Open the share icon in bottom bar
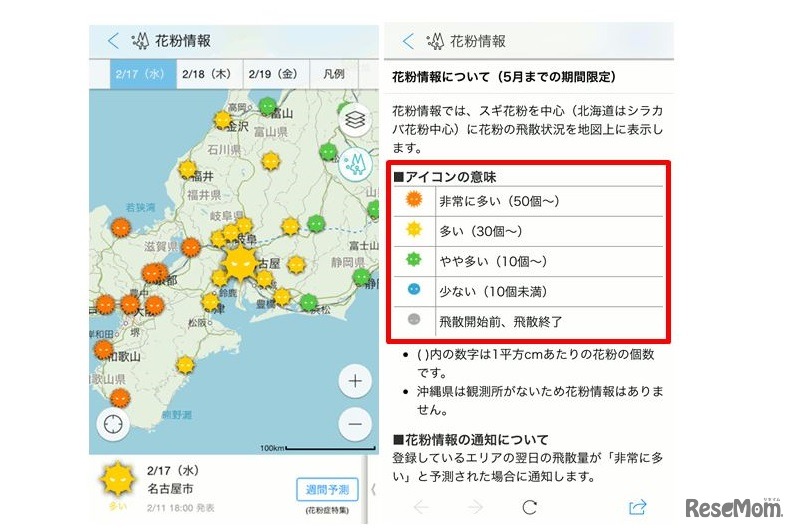 click(638, 507)
